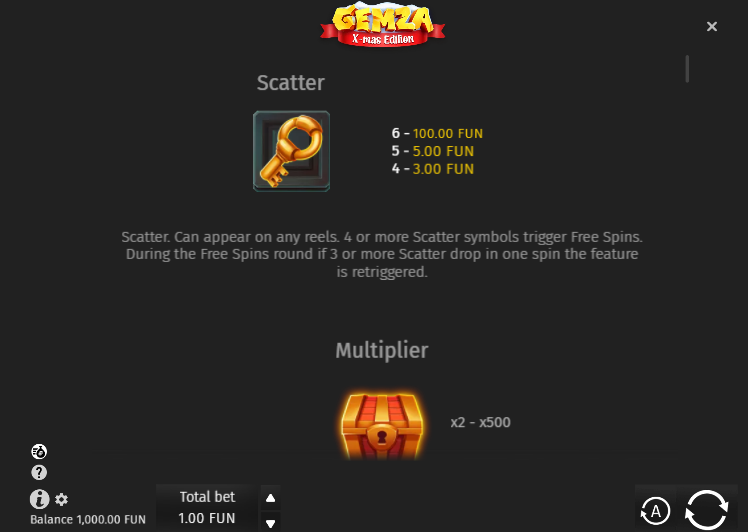This screenshot has height=532, width=748.
Task: Select the Scatter heading
Action: point(291,83)
